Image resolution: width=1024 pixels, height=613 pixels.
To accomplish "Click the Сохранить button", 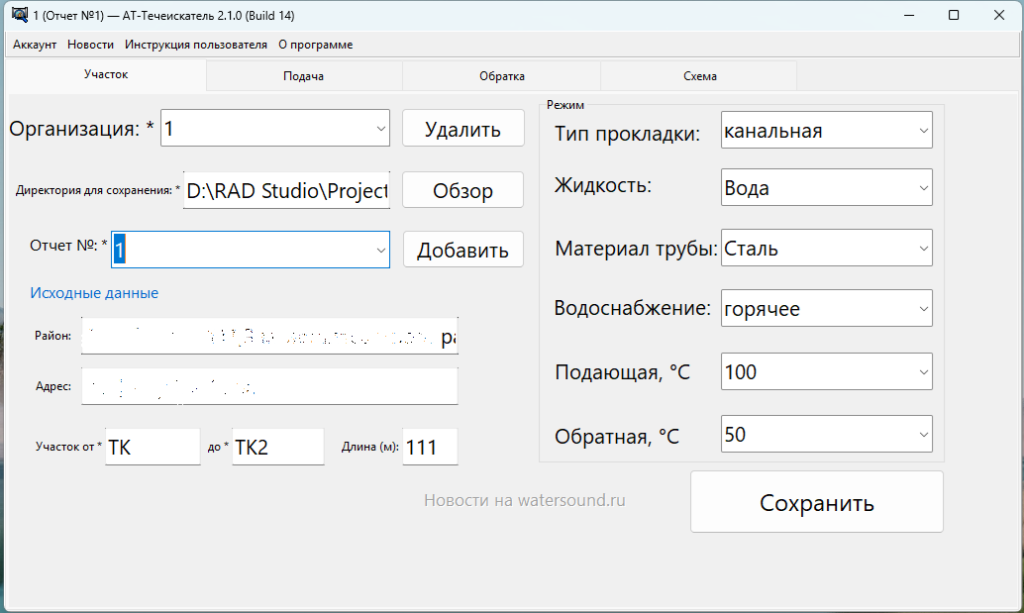I will [x=816, y=502].
